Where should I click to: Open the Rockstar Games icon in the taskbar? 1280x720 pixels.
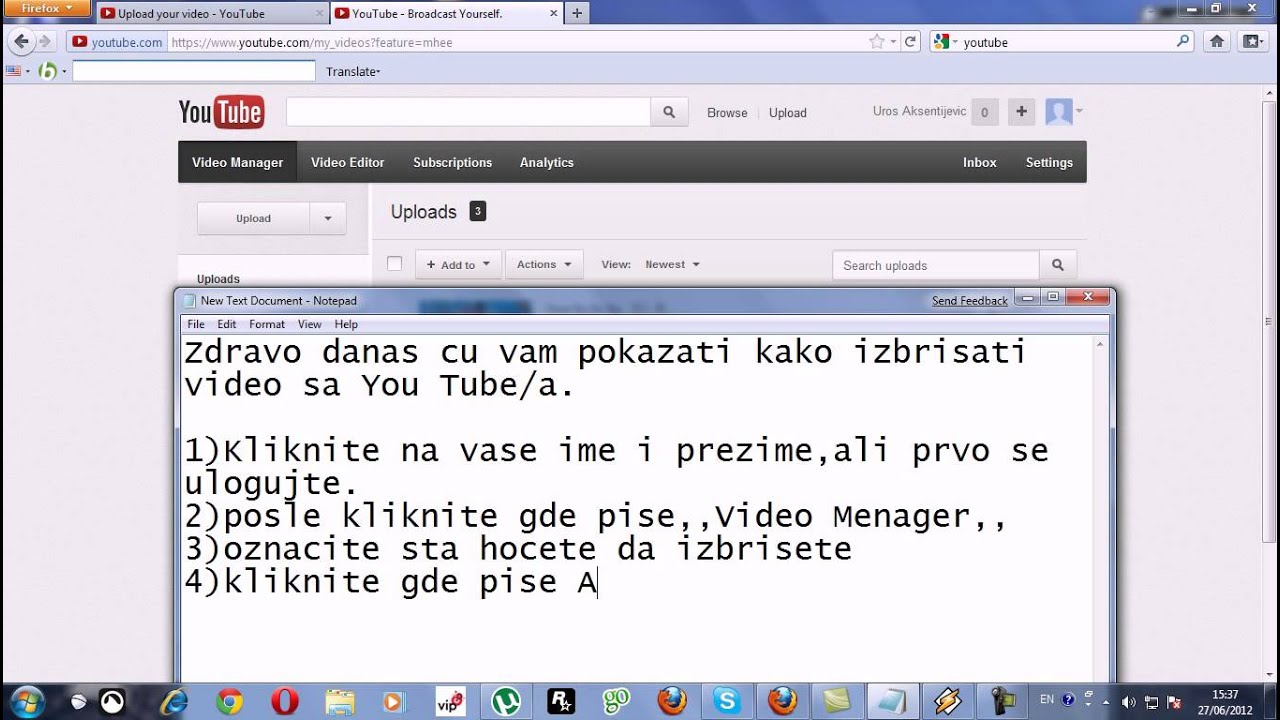(561, 701)
